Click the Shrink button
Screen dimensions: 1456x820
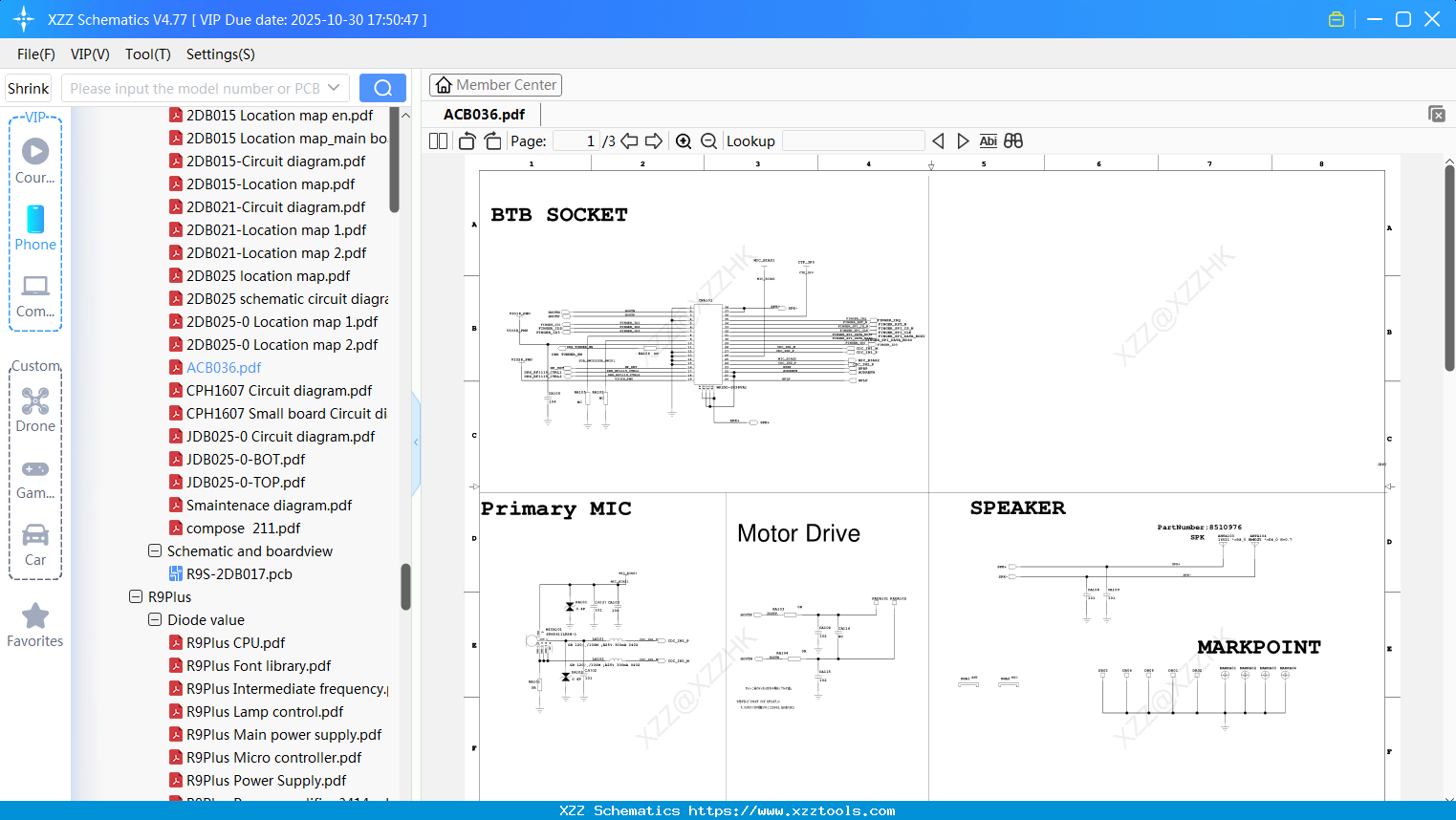pos(29,88)
